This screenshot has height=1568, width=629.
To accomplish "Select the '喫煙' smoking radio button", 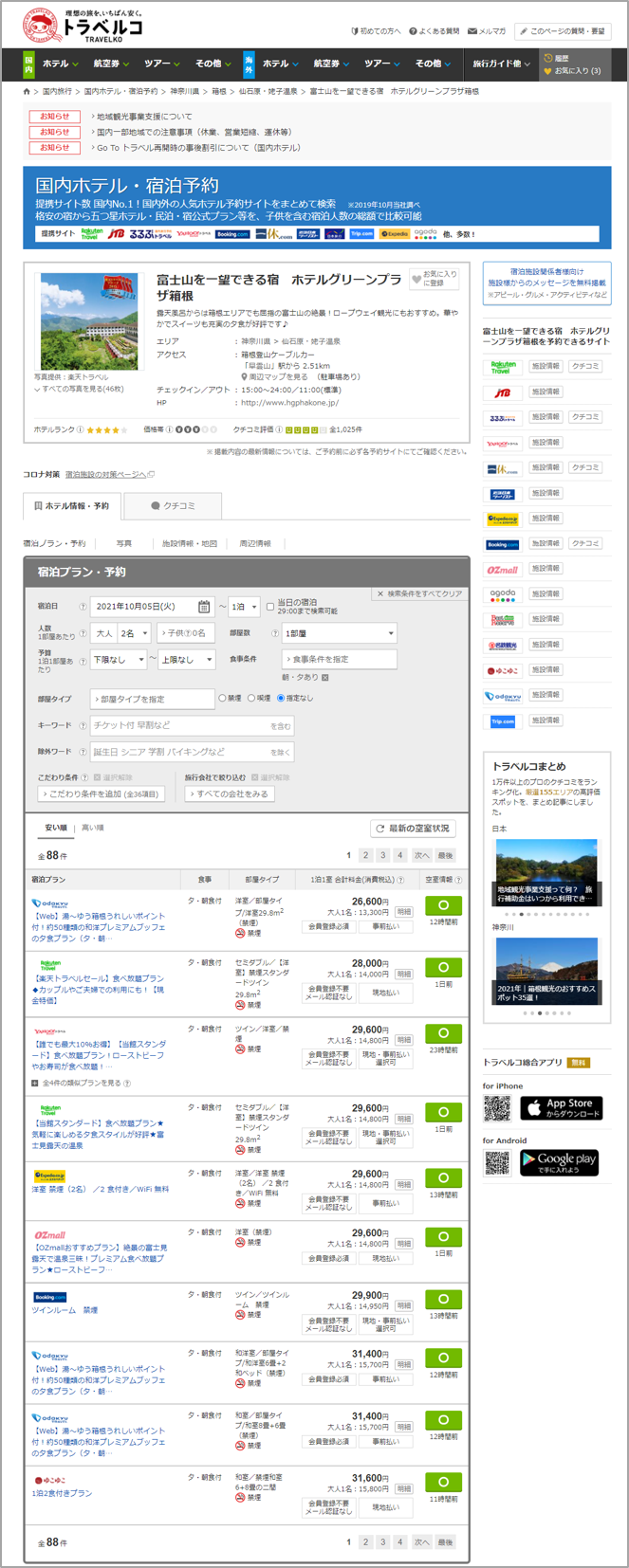I will (251, 699).
